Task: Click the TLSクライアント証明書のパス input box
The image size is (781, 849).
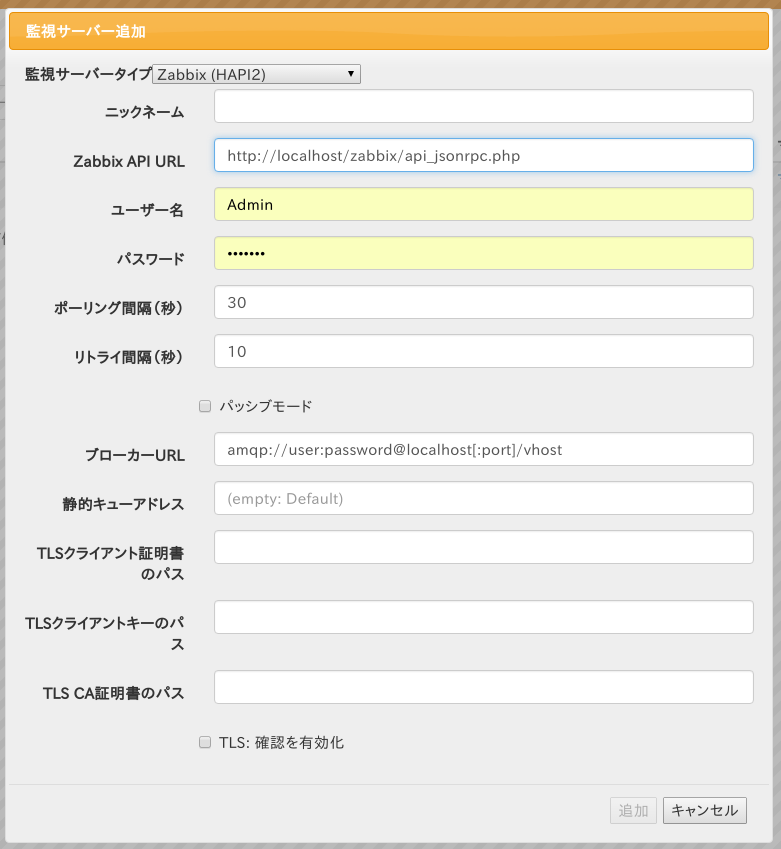Action: 483,547
